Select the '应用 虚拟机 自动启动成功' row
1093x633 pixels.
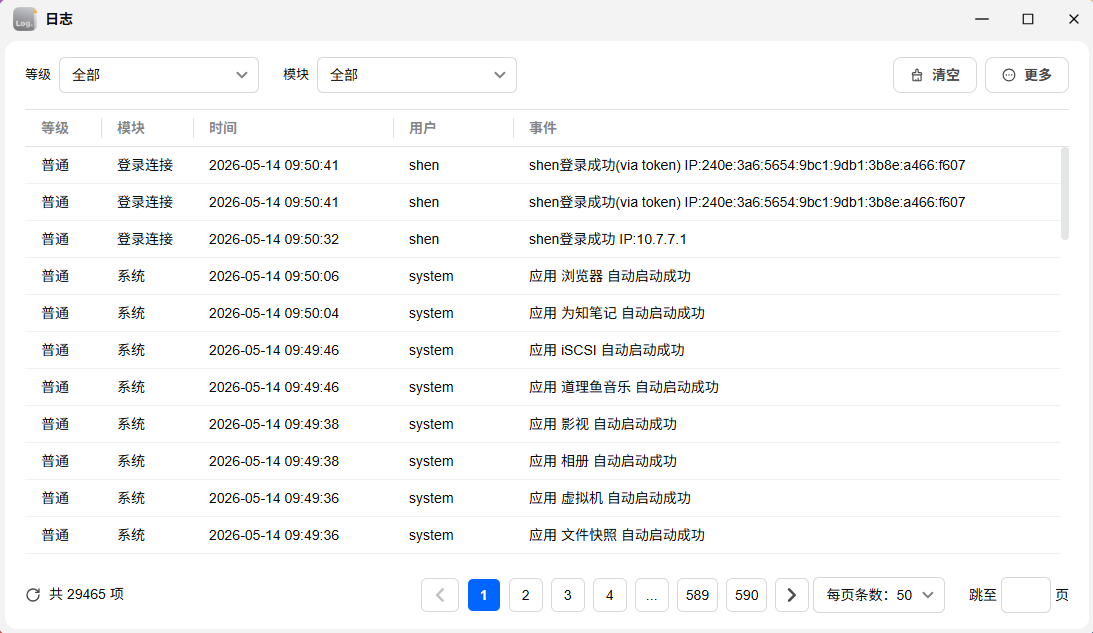(543, 498)
